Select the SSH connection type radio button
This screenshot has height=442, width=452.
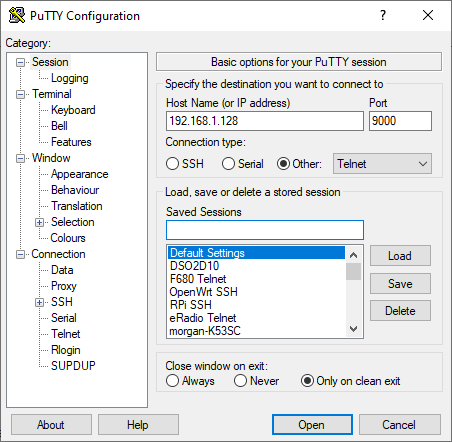(x=172, y=164)
